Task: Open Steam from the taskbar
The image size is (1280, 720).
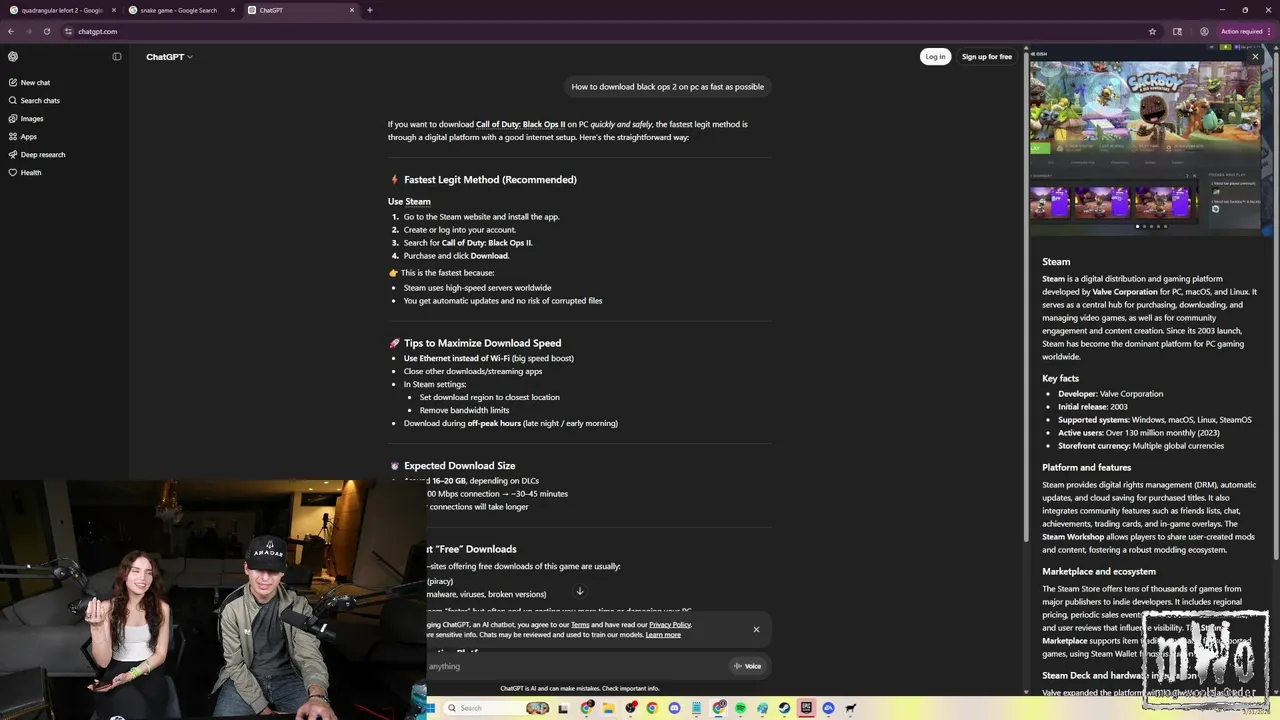Action: pyautogui.click(x=784, y=708)
